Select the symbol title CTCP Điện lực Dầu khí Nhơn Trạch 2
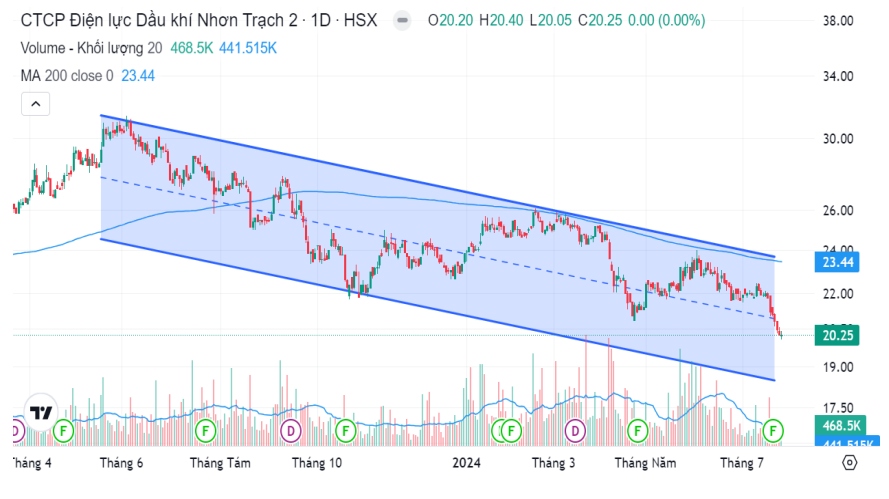The width and height of the screenshot is (889, 499). [x=159, y=20]
